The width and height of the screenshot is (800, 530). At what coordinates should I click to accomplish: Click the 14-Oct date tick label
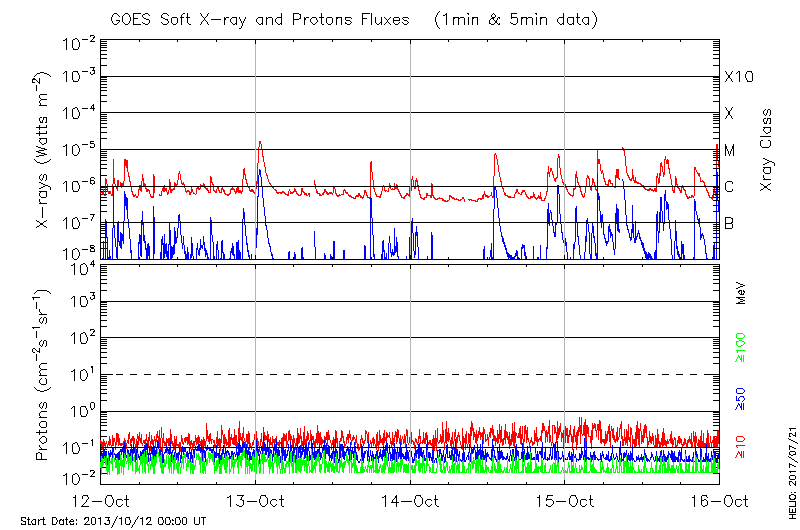[x=410, y=500]
